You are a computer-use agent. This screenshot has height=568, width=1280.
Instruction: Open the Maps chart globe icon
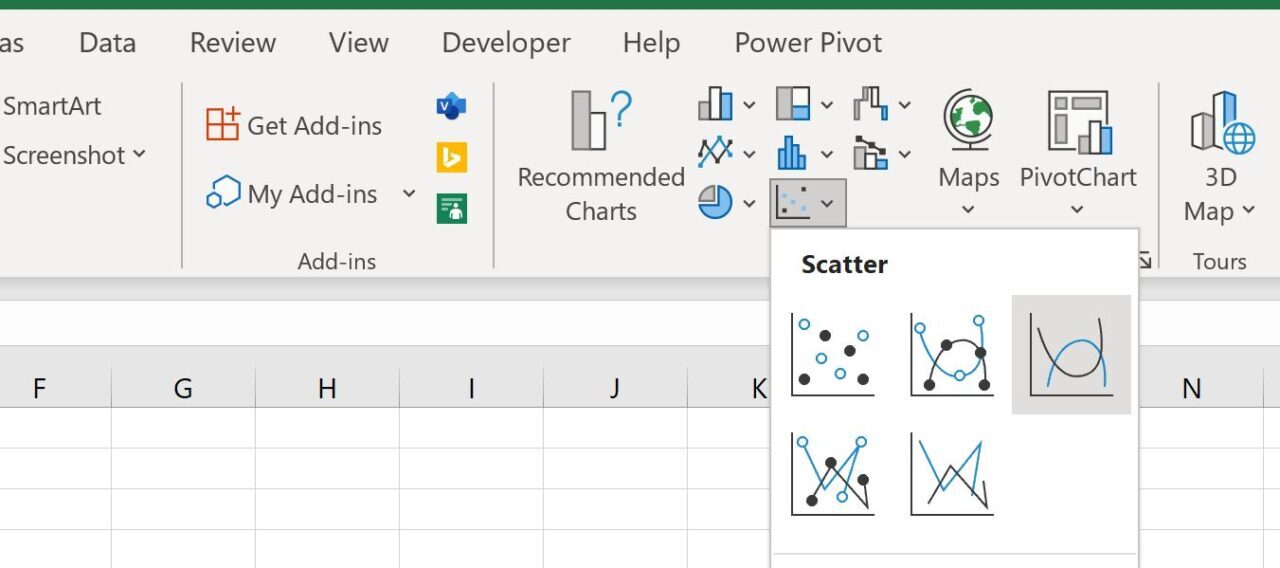(x=968, y=121)
